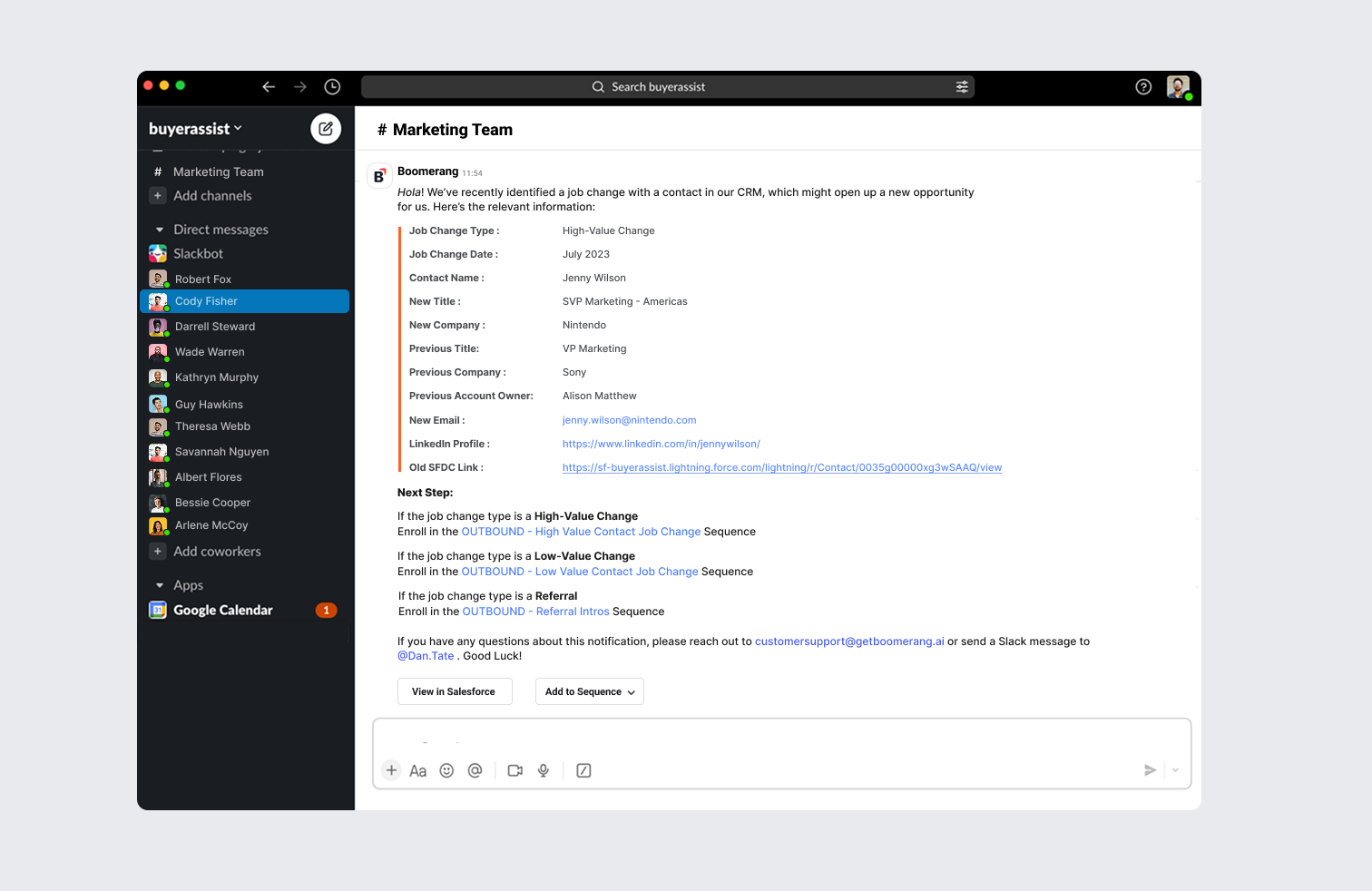Viewport: 1372px width, 891px height.
Task: Open history via the clock icon
Action: 333,87
